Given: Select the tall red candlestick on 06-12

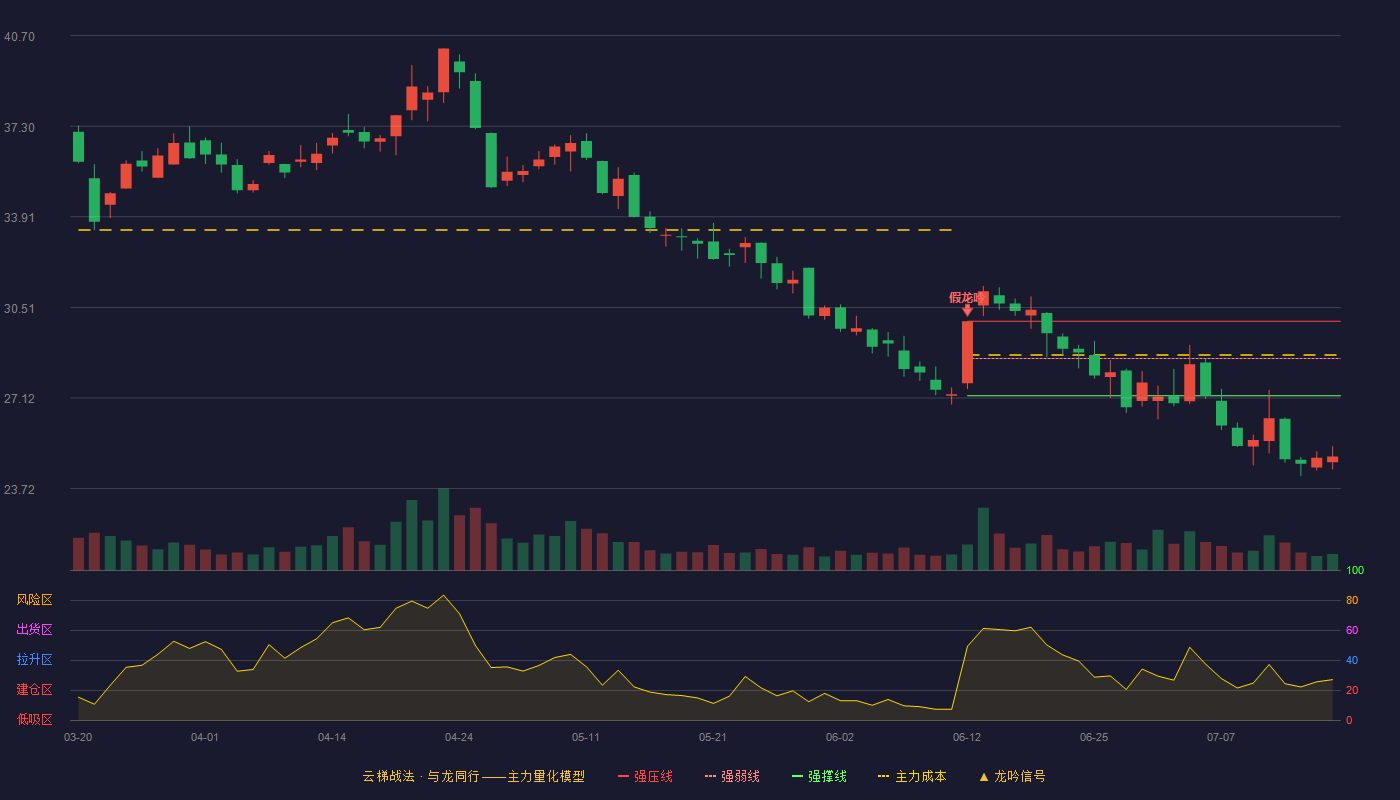Looking at the screenshot, I should pos(967,352).
